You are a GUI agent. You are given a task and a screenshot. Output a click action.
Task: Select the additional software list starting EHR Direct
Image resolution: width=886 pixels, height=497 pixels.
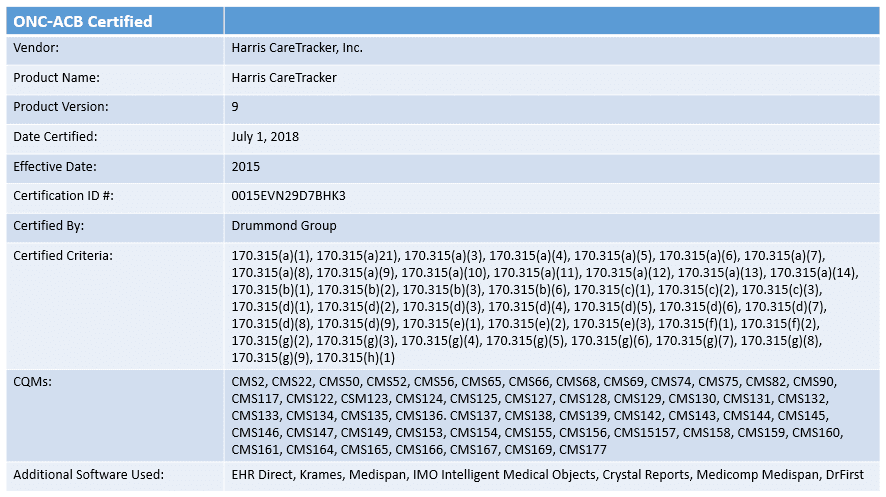pyautogui.click(x=546, y=475)
